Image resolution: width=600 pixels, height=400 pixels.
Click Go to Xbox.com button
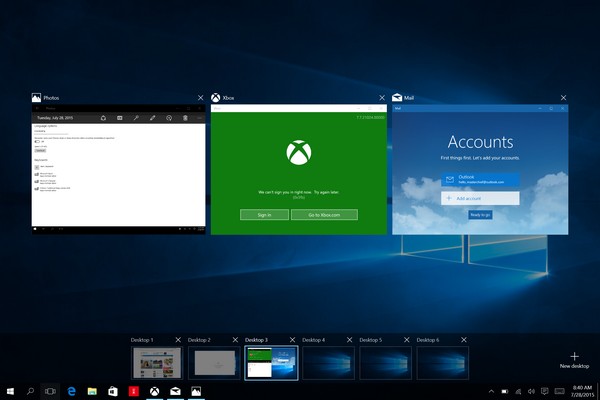click(x=324, y=215)
